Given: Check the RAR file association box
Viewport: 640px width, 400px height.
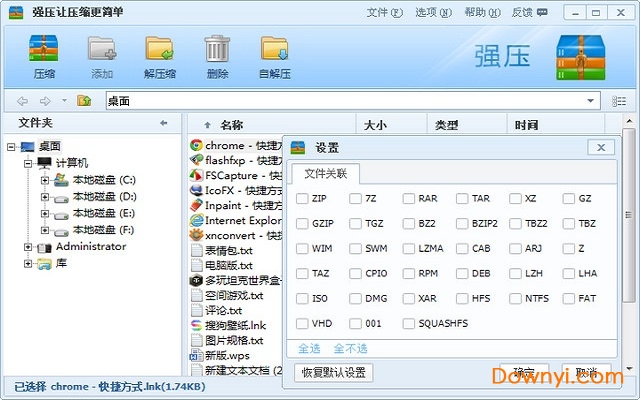Looking at the screenshot, I should pos(409,199).
